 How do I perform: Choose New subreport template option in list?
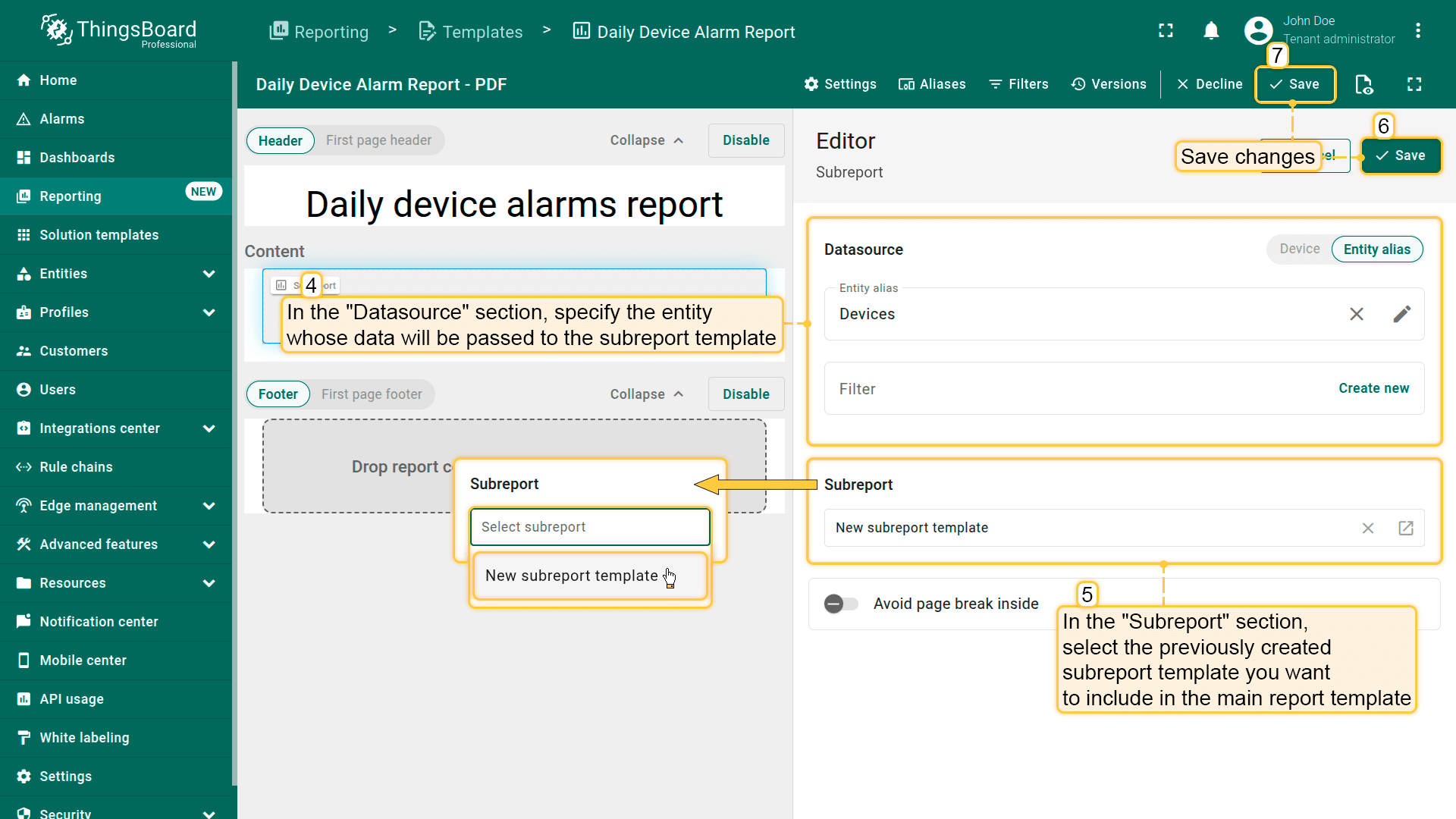pos(572,576)
